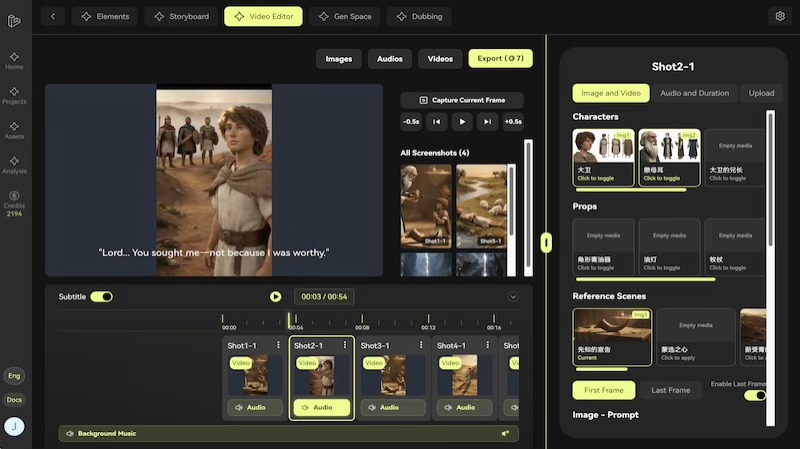Toggle the 大卫 character card
This screenshot has height=449, width=800.
[x=603, y=158]
